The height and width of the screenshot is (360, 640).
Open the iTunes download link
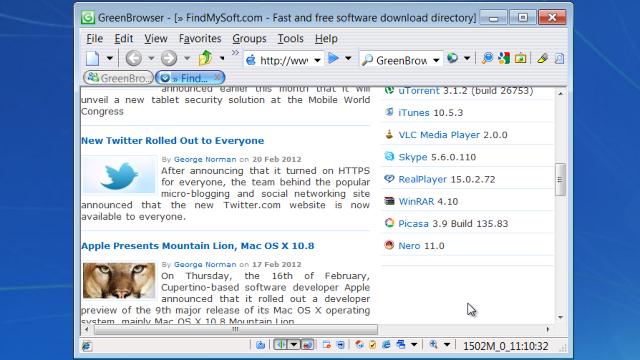click(x=414, y=113)
